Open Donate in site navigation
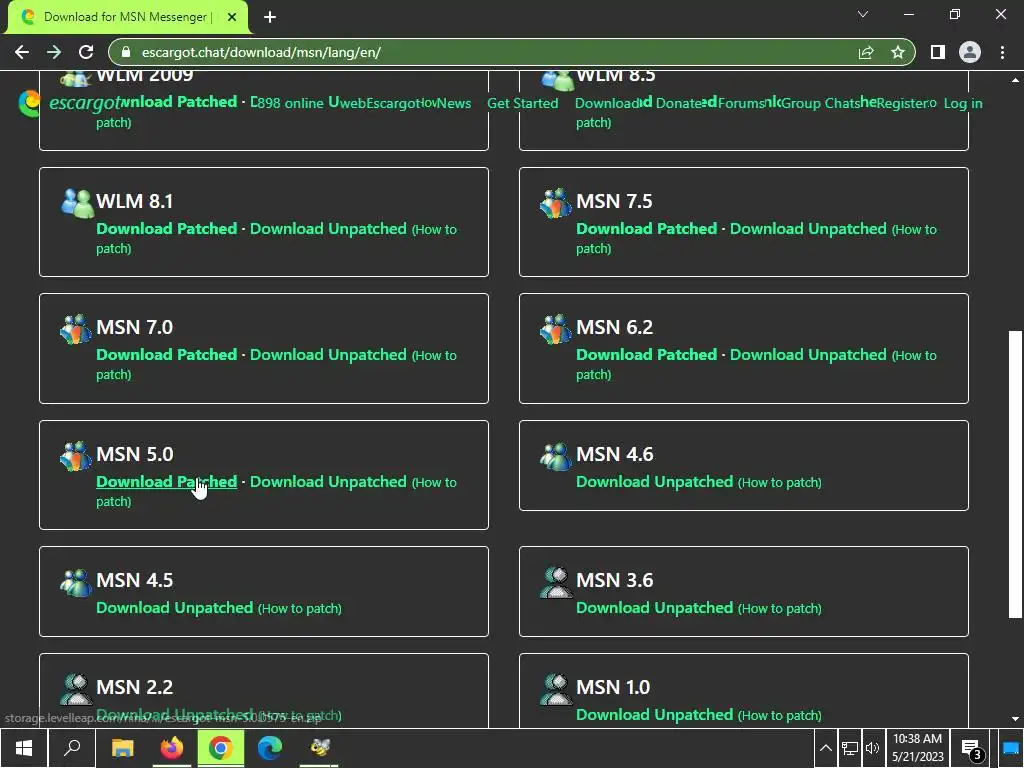 [x=679, y=103]
